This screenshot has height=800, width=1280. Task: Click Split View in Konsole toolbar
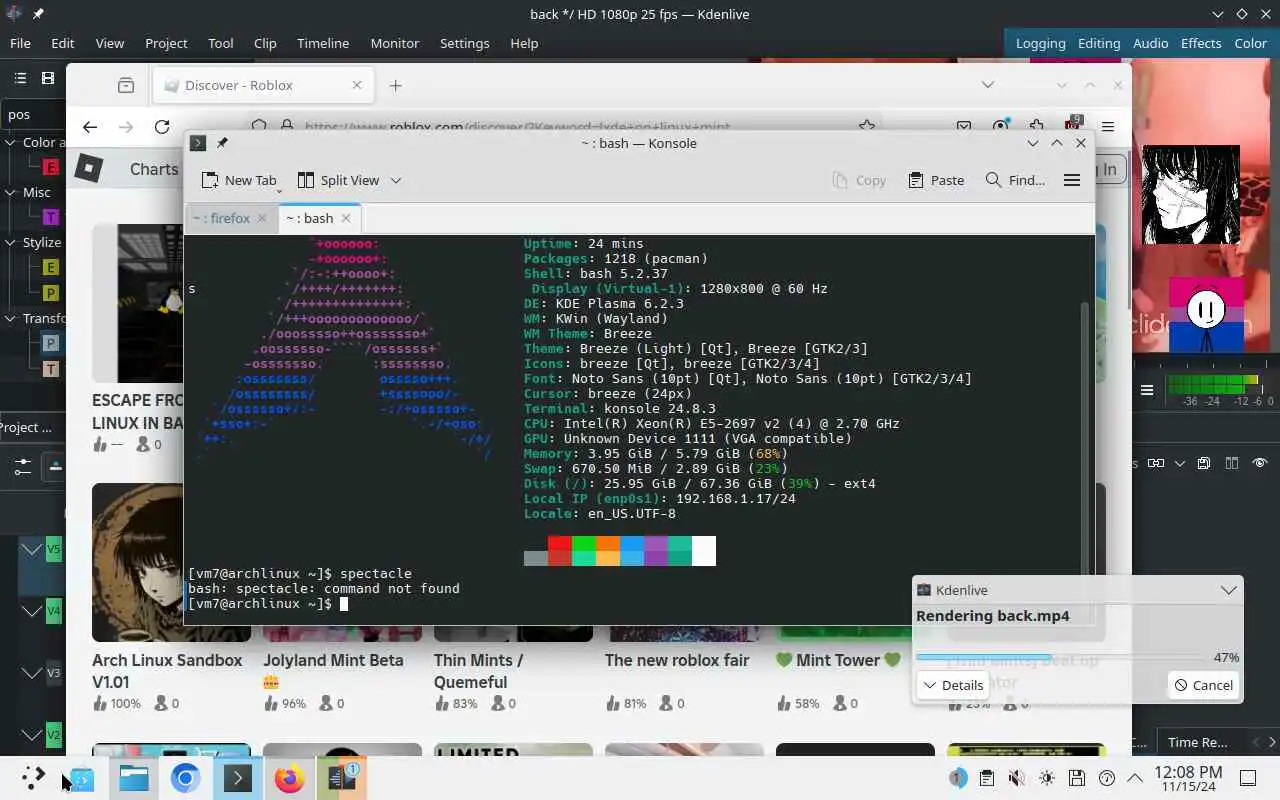click(x=339, y=180)
